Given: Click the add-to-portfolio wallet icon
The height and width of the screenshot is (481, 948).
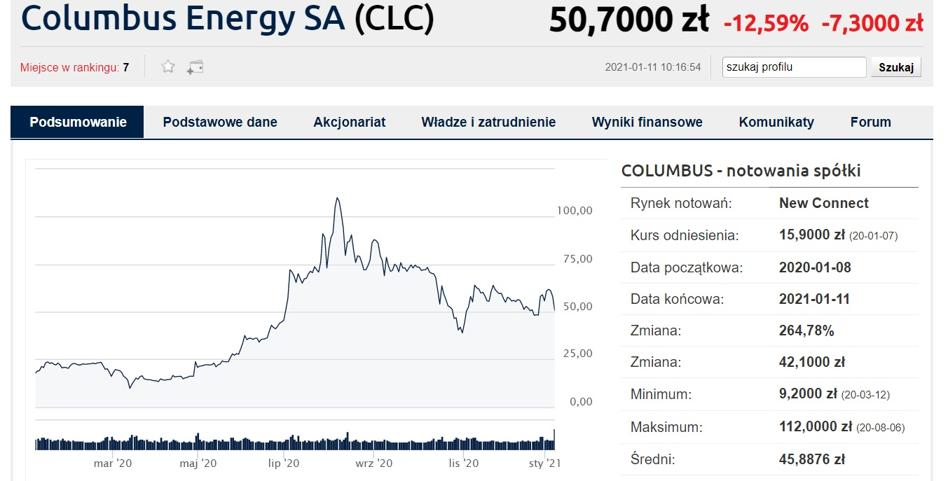Looking at the screenshot, I should click(195, 67).
